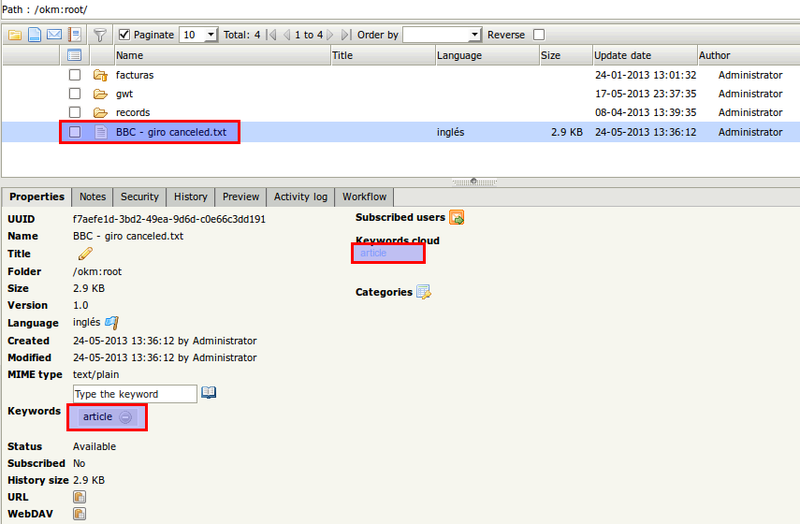Viewport: 800px width, 524px height.
Task: Click the create folder toolbar icon
Action: click(x=15, y=35)
